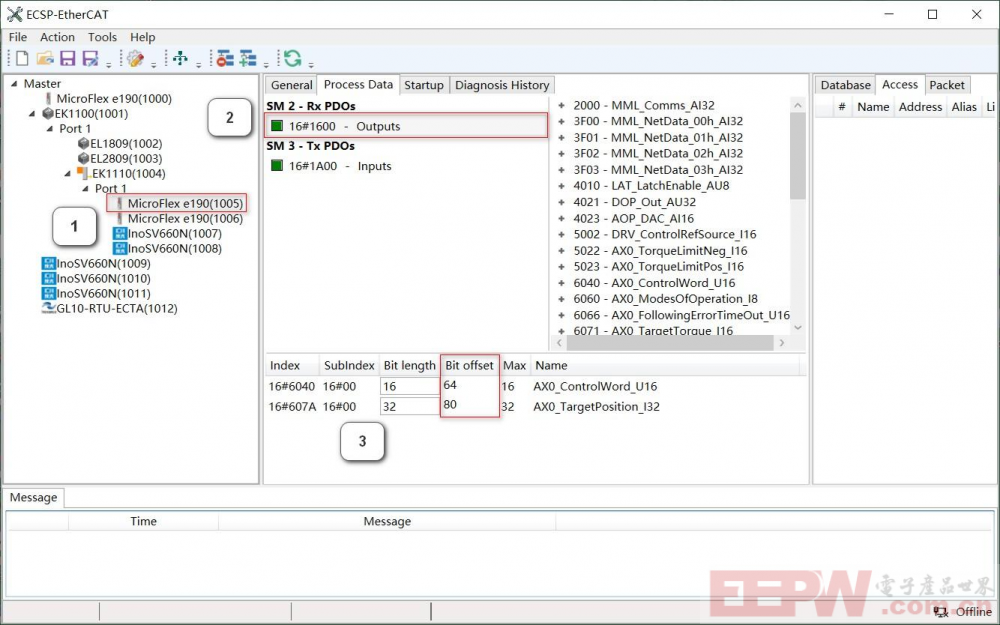
Task: Click the Offline connection icon in status bar
Action: coord(940,612)
